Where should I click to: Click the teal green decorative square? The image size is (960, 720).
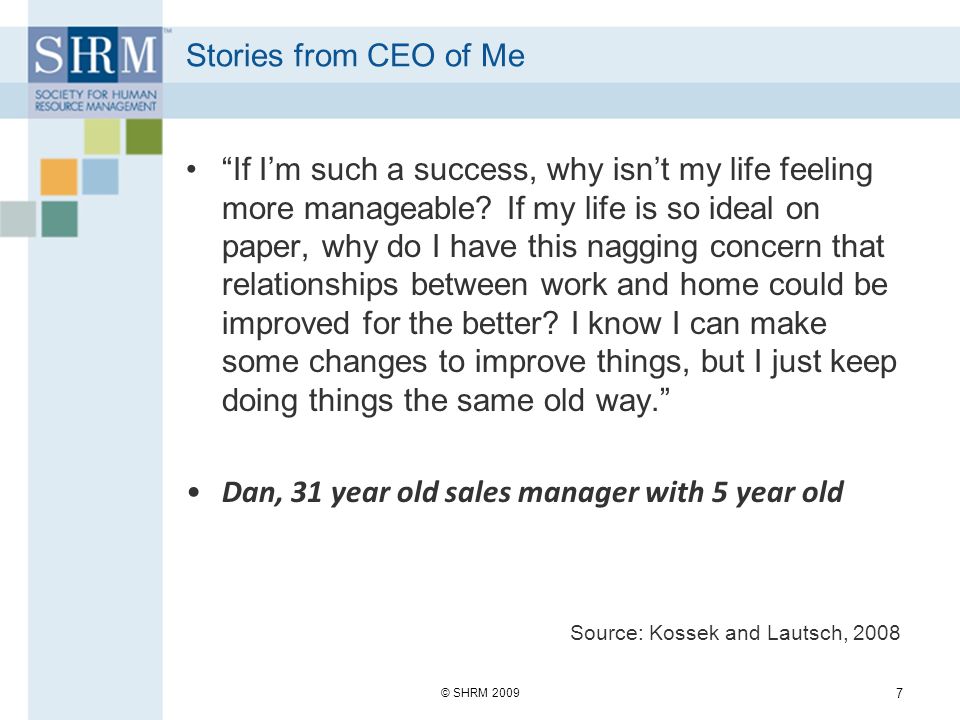tap(59, 219)
